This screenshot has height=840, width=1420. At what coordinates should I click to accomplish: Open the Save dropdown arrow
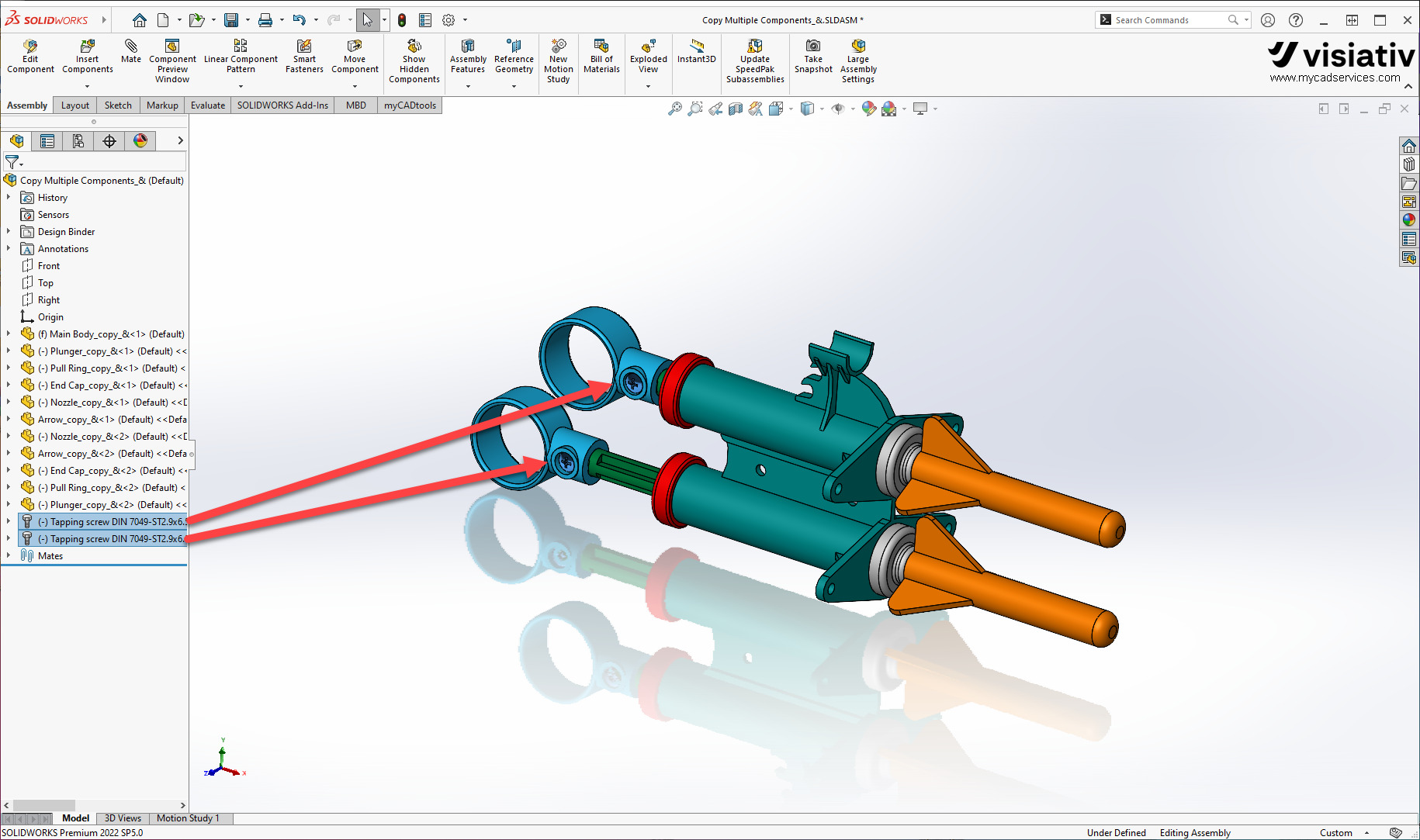pos(248,20)
